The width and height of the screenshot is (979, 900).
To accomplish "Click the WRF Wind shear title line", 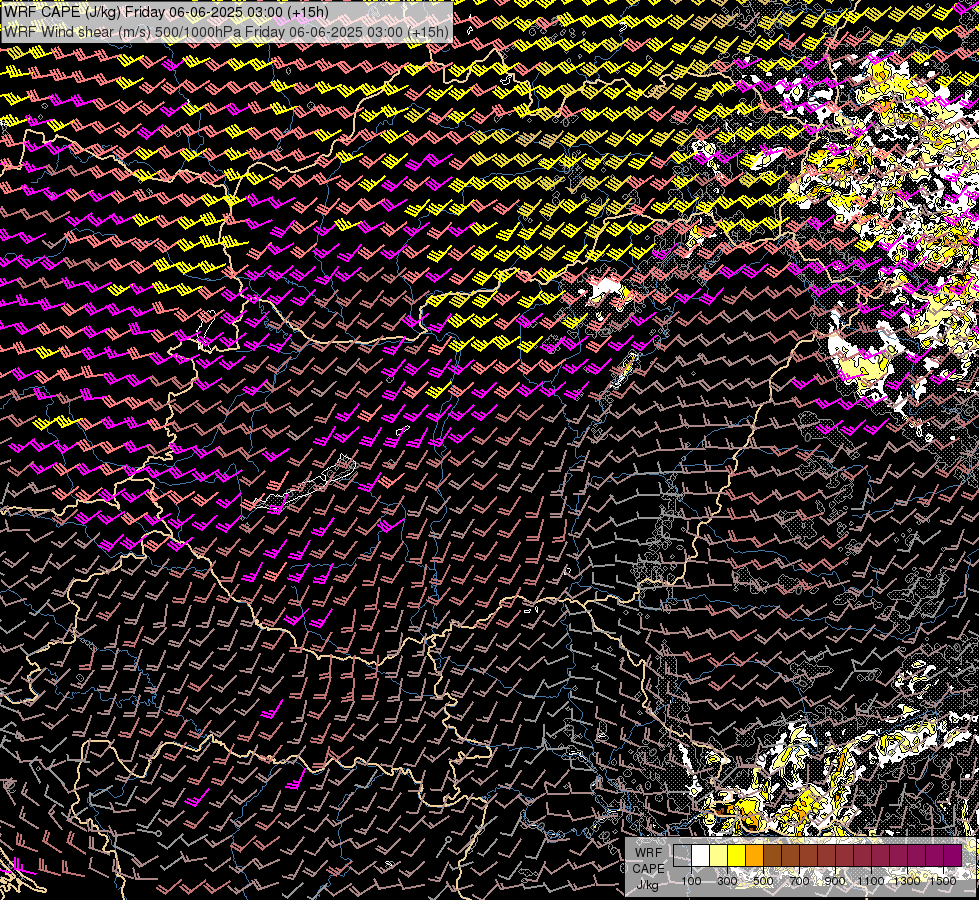I will [x=226, y=32].
